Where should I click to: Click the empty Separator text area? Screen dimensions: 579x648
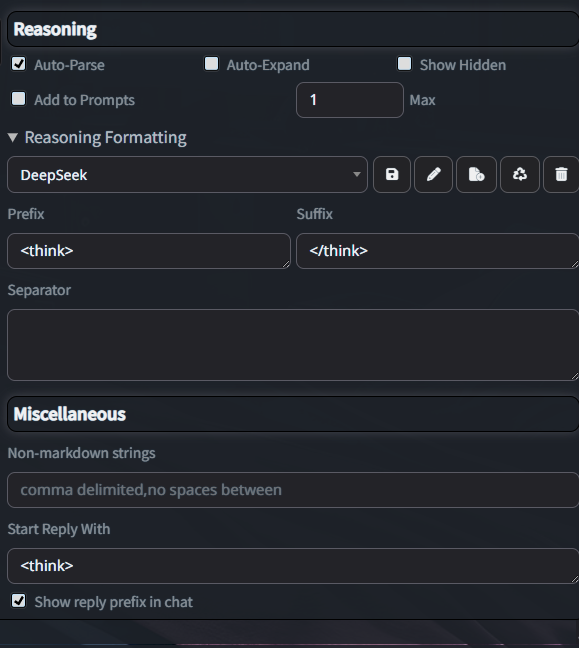tap(293, 345)
